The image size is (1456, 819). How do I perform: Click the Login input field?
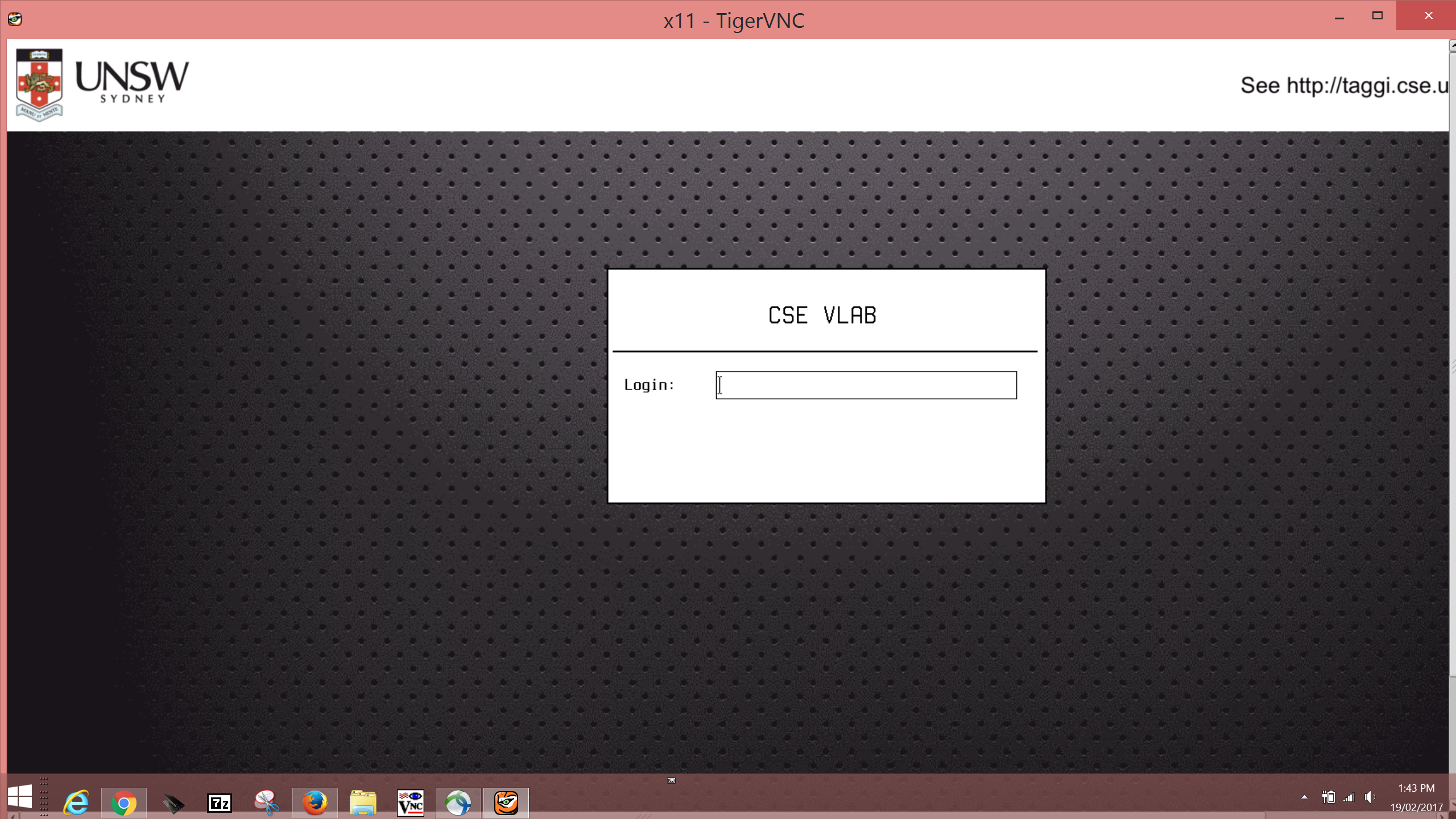tap(866, 385)
